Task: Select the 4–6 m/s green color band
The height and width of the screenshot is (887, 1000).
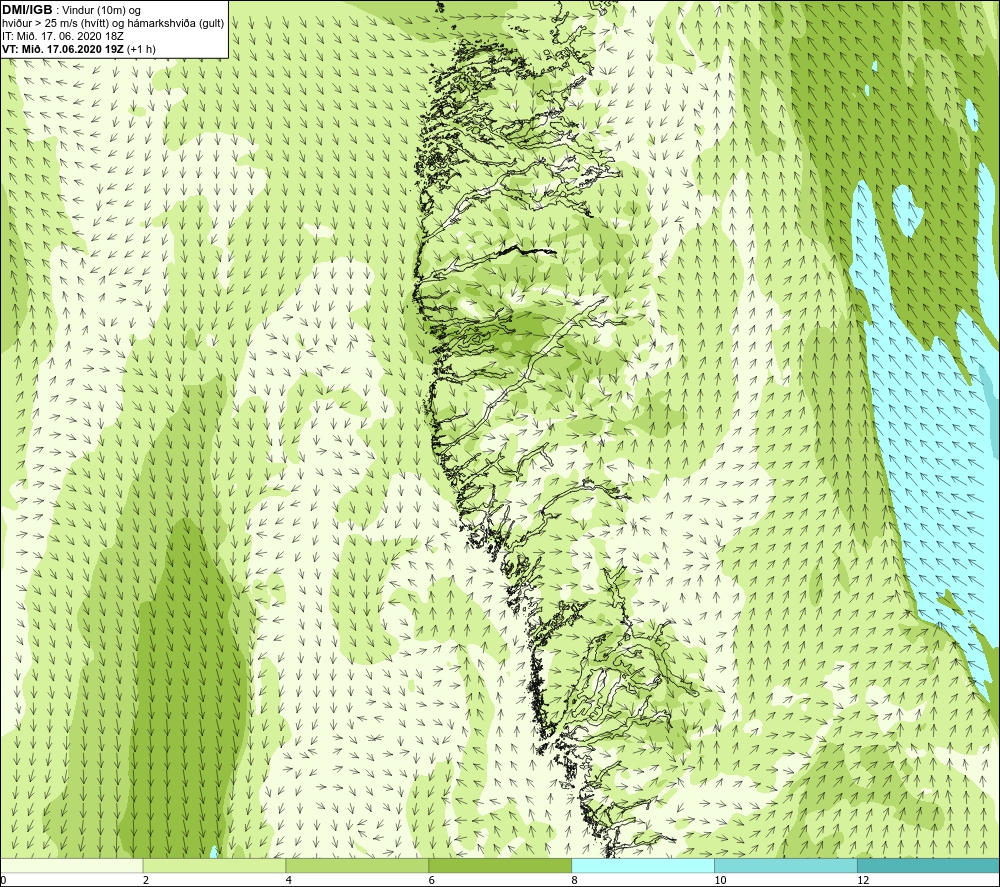Action: pos(357,866)
